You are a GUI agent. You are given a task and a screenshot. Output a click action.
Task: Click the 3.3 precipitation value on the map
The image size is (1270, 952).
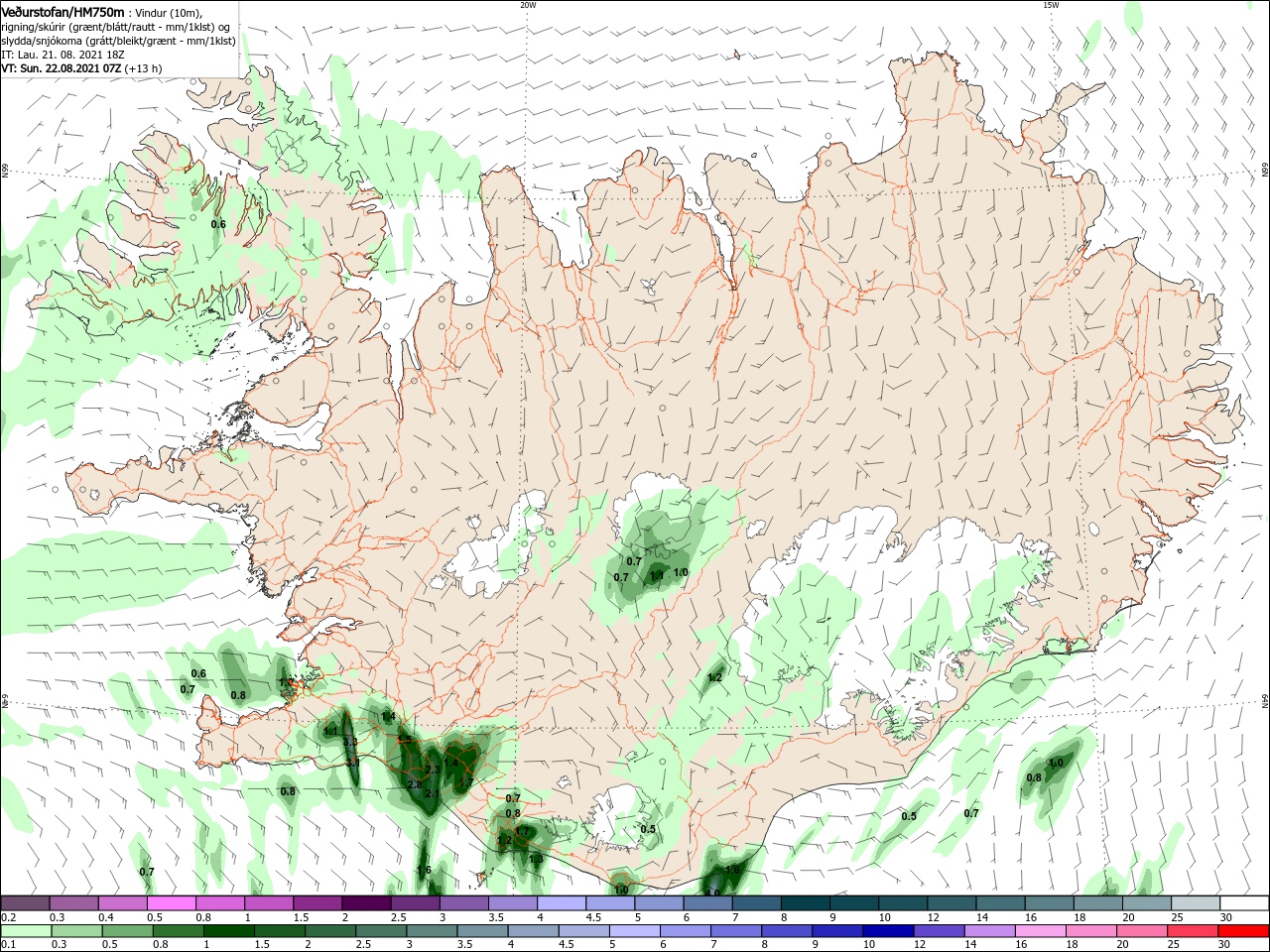click(349, 742)
